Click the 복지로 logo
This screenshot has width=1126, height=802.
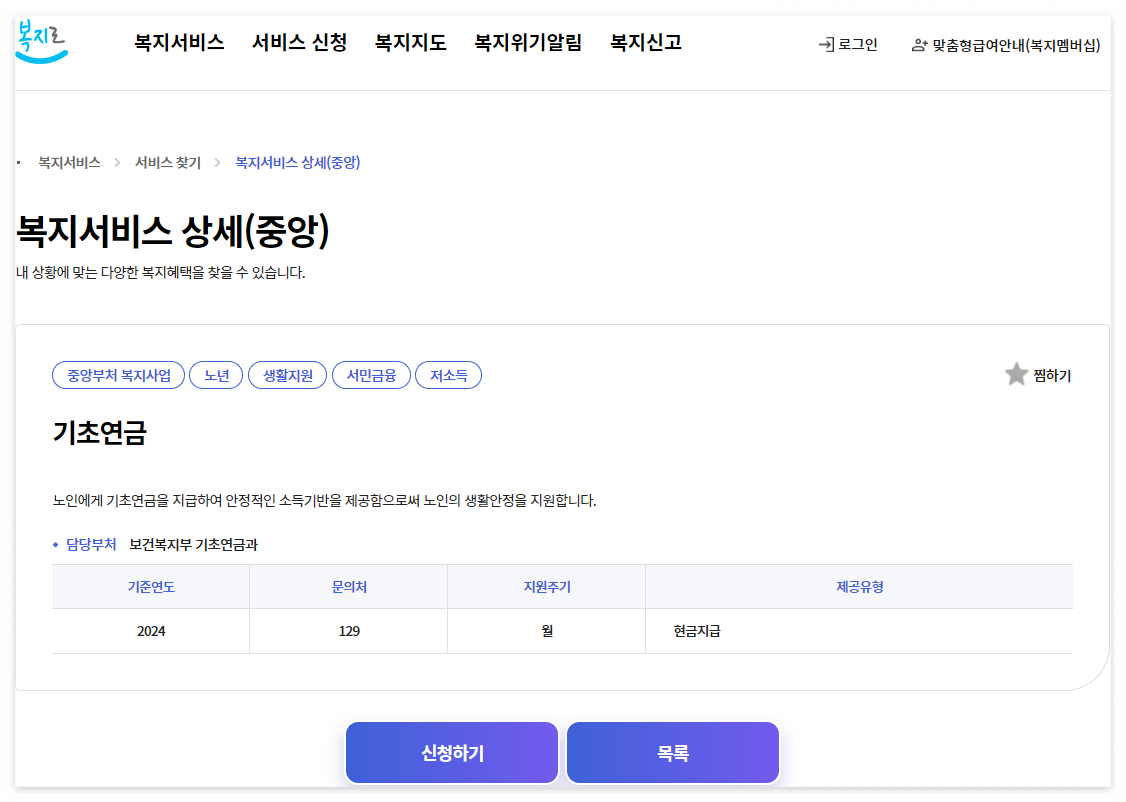tap(42, 42)
